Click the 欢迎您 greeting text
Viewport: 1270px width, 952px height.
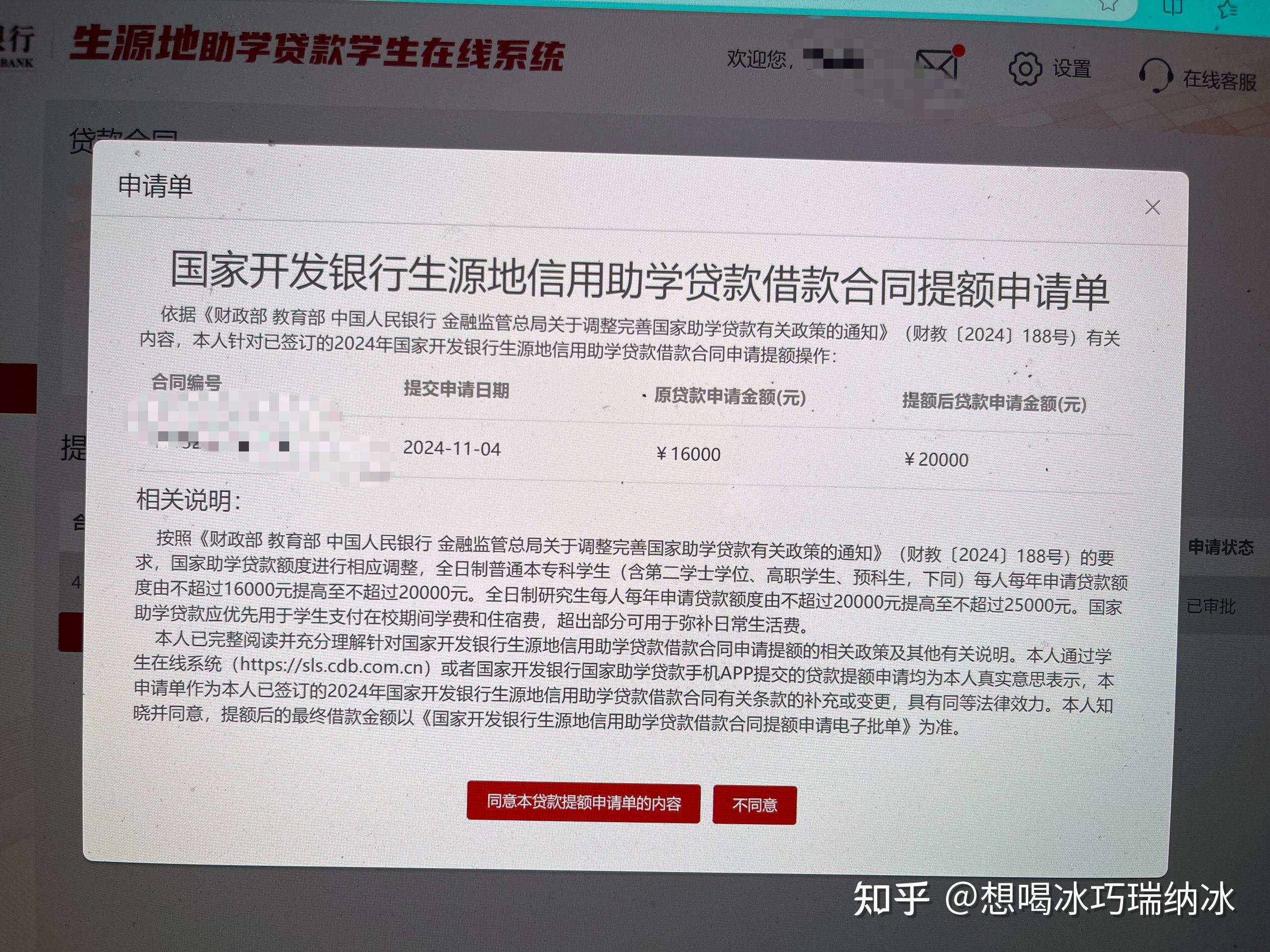pos(761,59)
